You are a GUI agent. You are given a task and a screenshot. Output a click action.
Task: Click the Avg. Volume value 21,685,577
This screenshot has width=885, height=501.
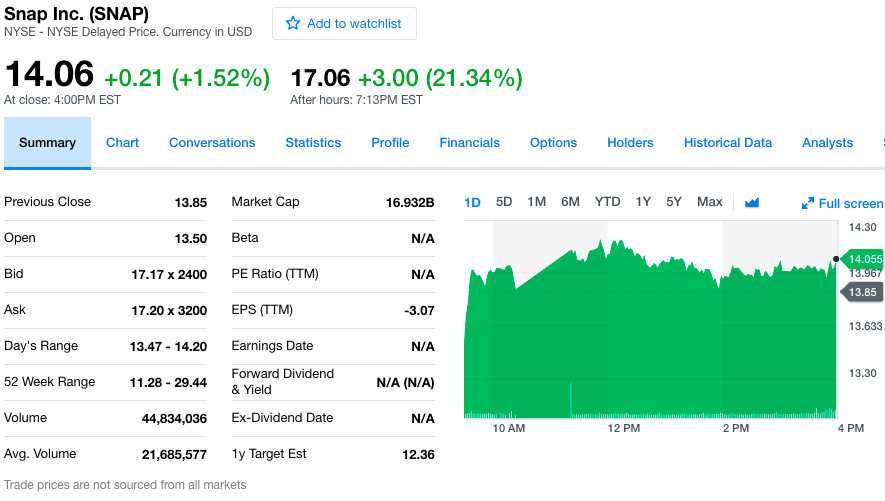(174, 455)
